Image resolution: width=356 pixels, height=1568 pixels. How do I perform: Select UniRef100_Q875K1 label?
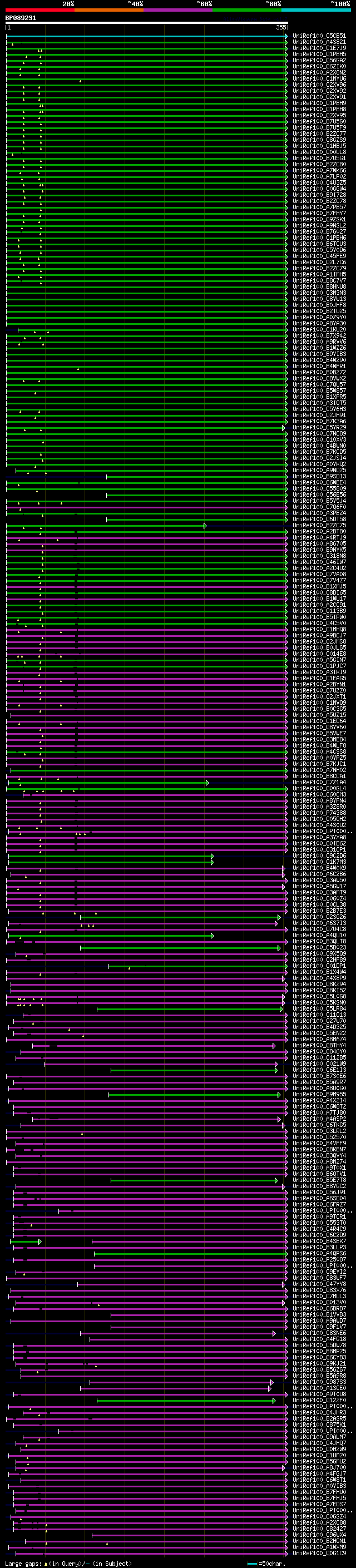coord(319,1425)
